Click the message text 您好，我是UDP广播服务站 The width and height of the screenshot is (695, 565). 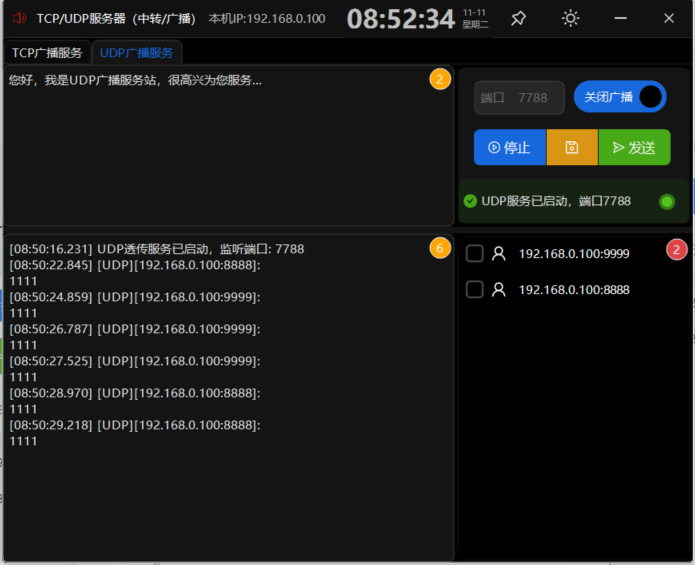[135, 80]
